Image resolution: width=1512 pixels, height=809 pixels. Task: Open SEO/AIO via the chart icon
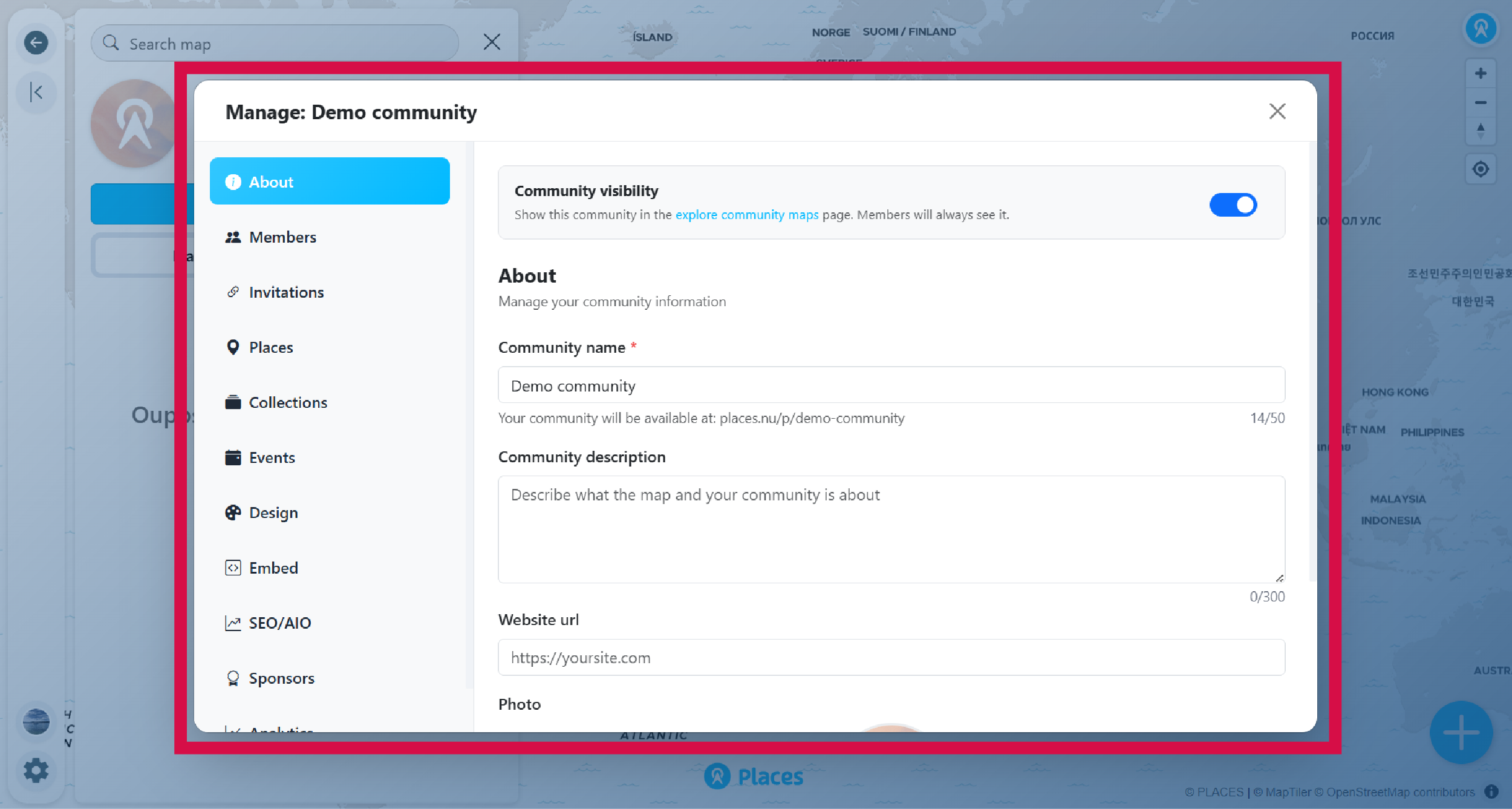click(233, 623)
